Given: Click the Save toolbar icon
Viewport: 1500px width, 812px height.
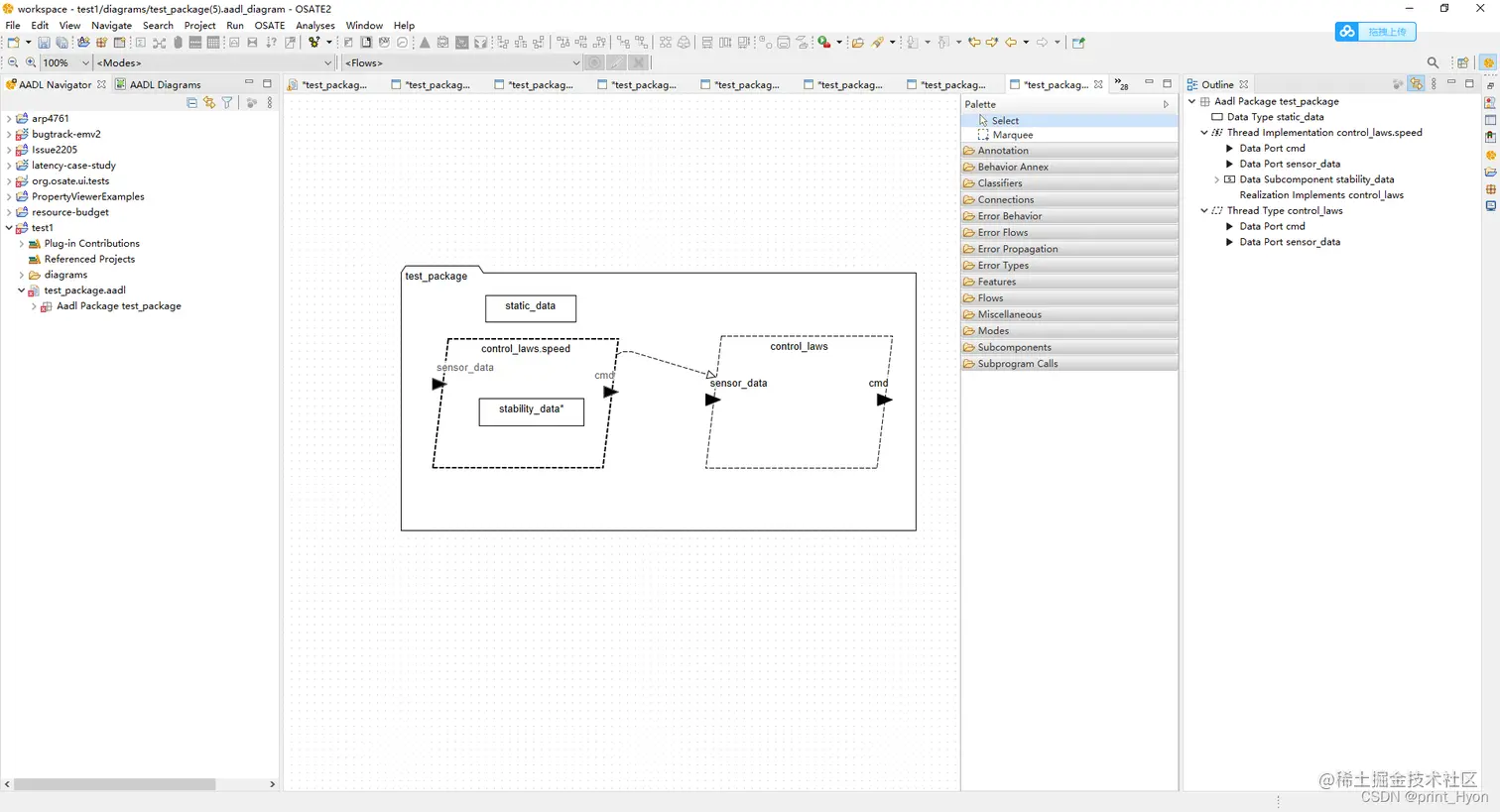Looking at the screenshot, I should pos(44,43).
